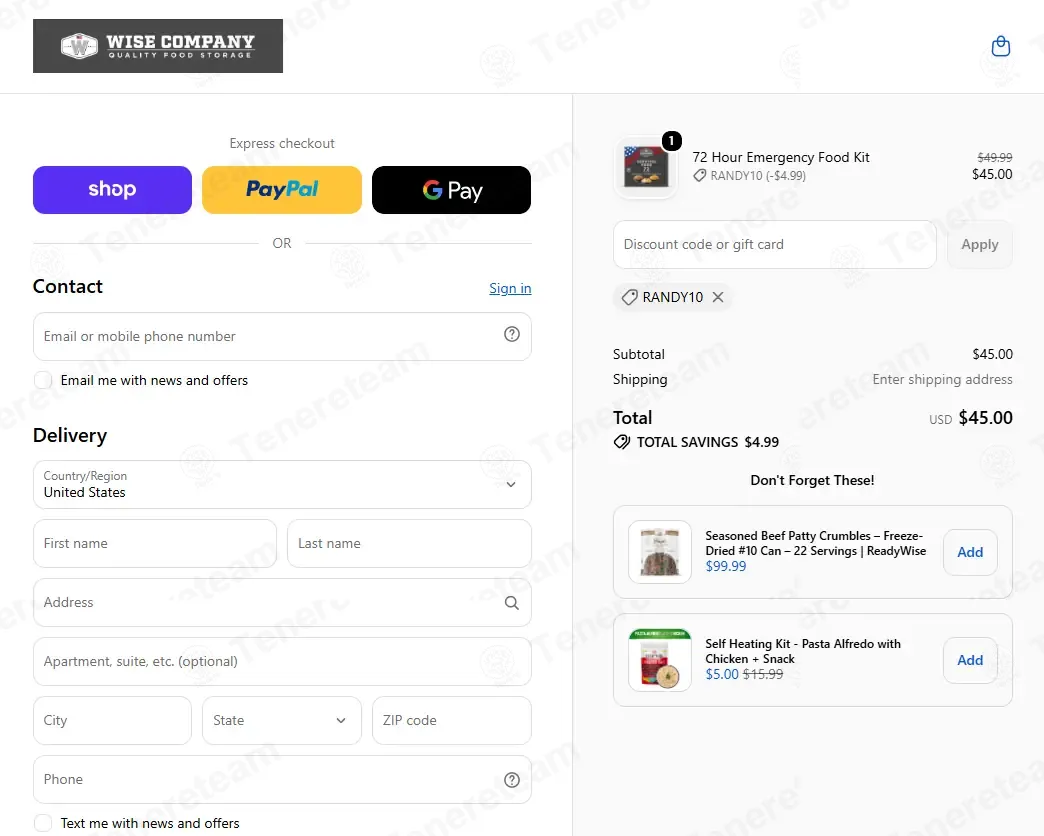Check Text me with news and offers
The image size is (1044, 836).
tap(43, 823)
